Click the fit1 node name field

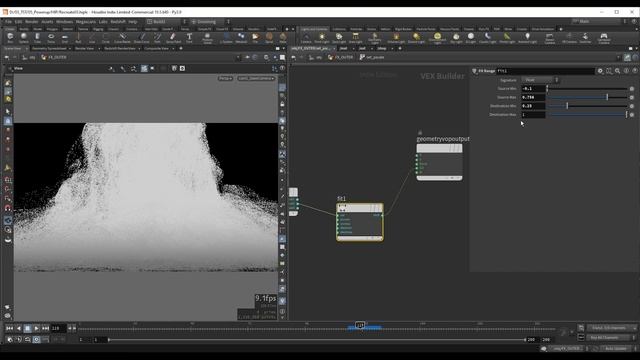click(x=544, y=71)
